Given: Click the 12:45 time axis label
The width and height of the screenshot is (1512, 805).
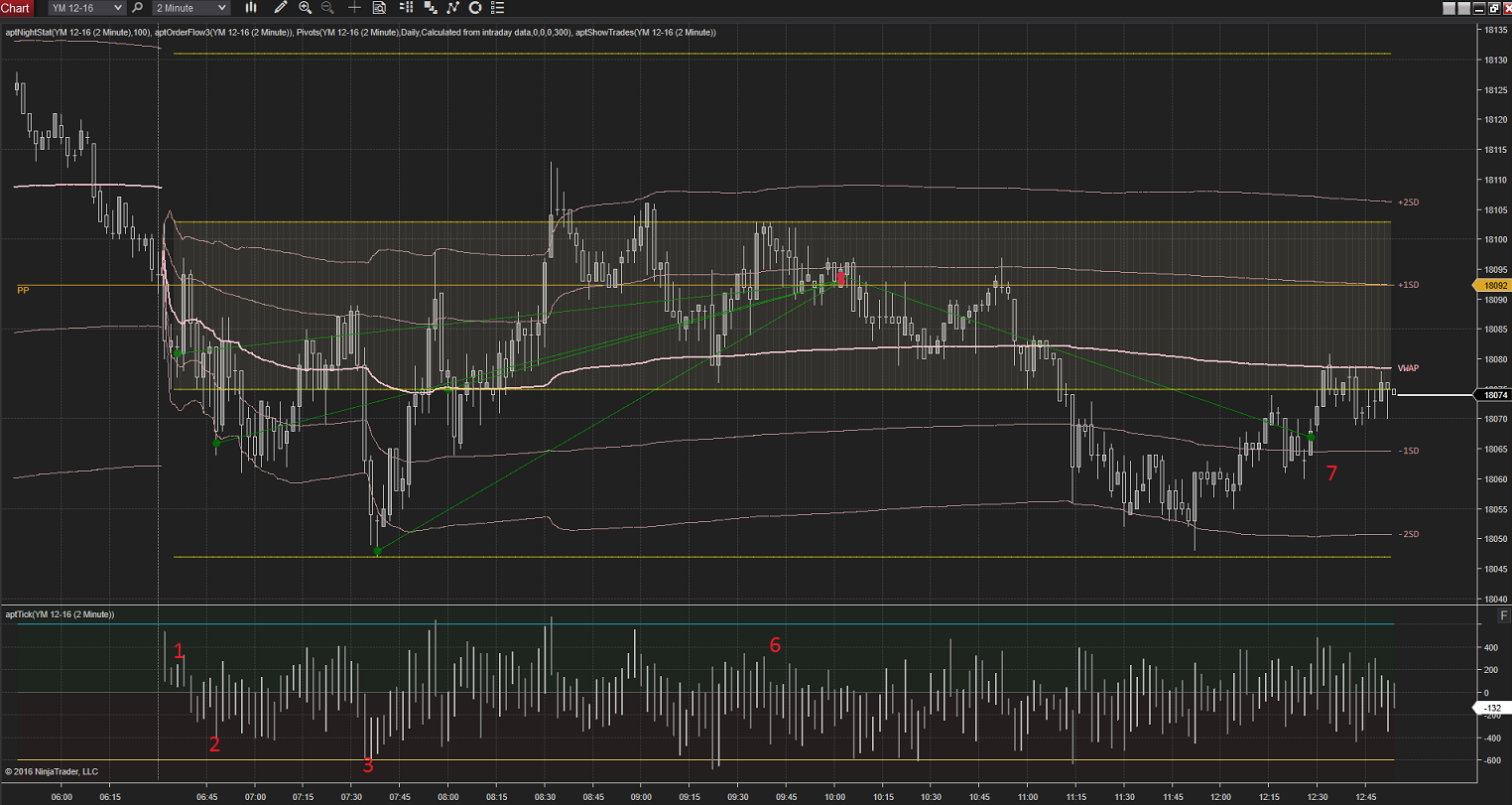Looking at the screenshot, I should 1367,797.
